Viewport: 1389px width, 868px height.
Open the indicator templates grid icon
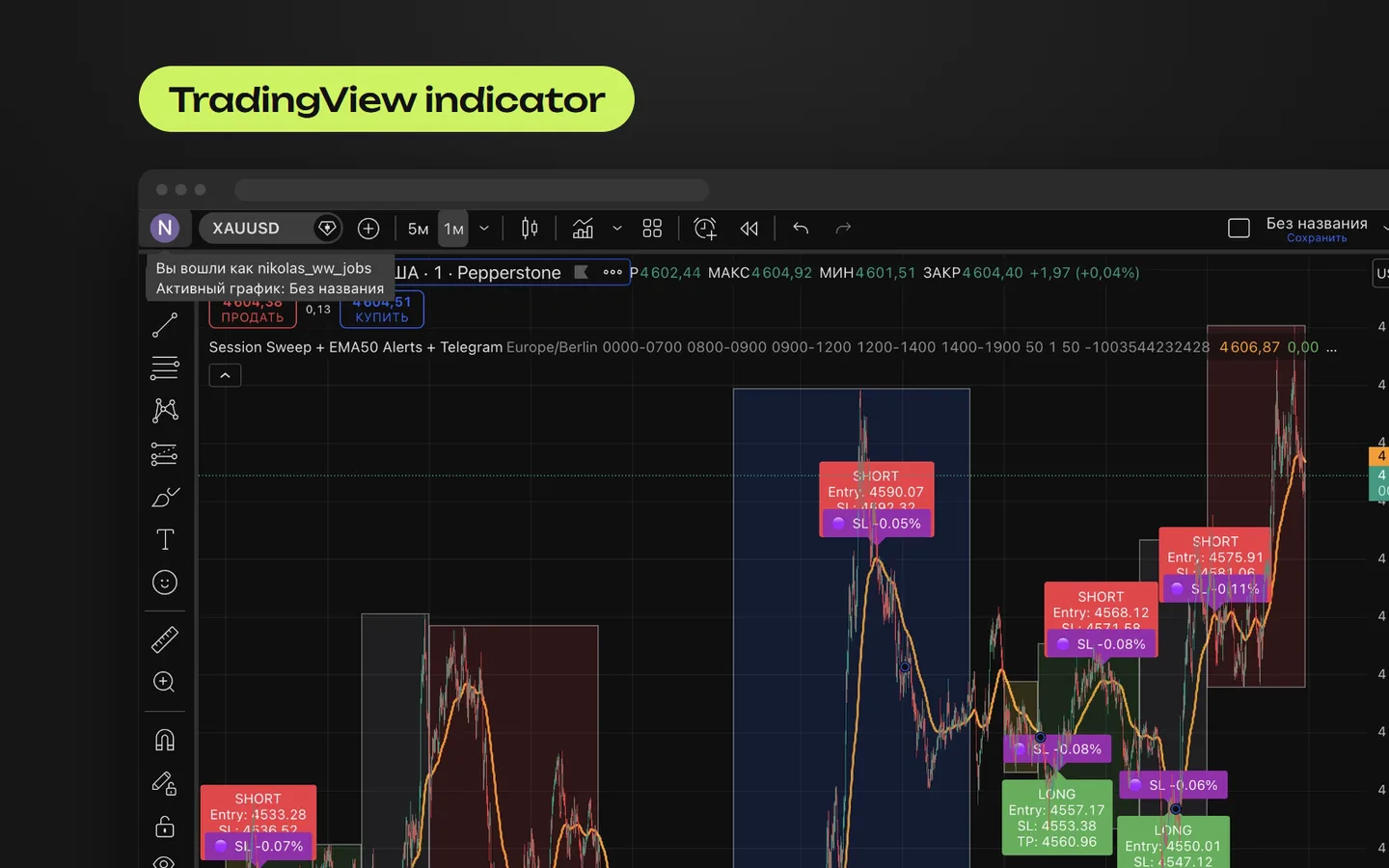tap(652, 229)
